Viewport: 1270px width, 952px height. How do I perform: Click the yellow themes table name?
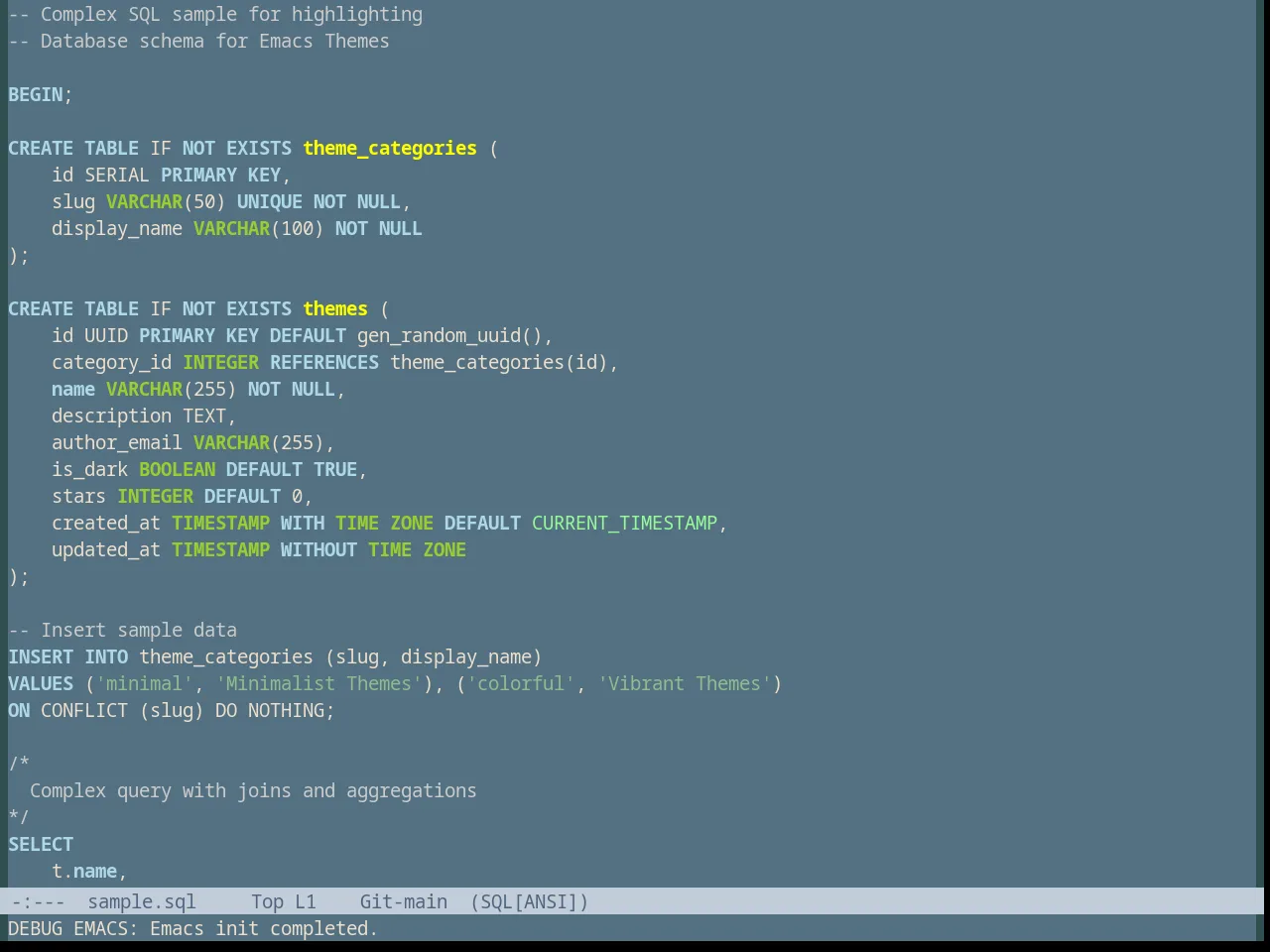(335, 309)
